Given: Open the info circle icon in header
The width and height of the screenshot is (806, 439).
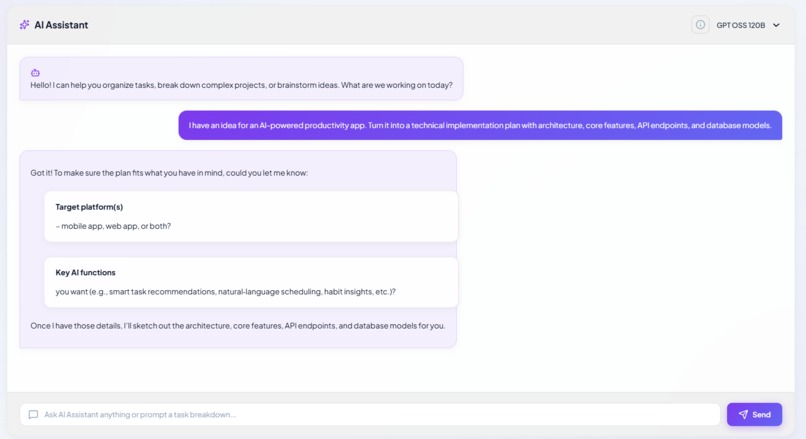Looking at the screenshot, I should pyautogui.click(x=700, y=25).
